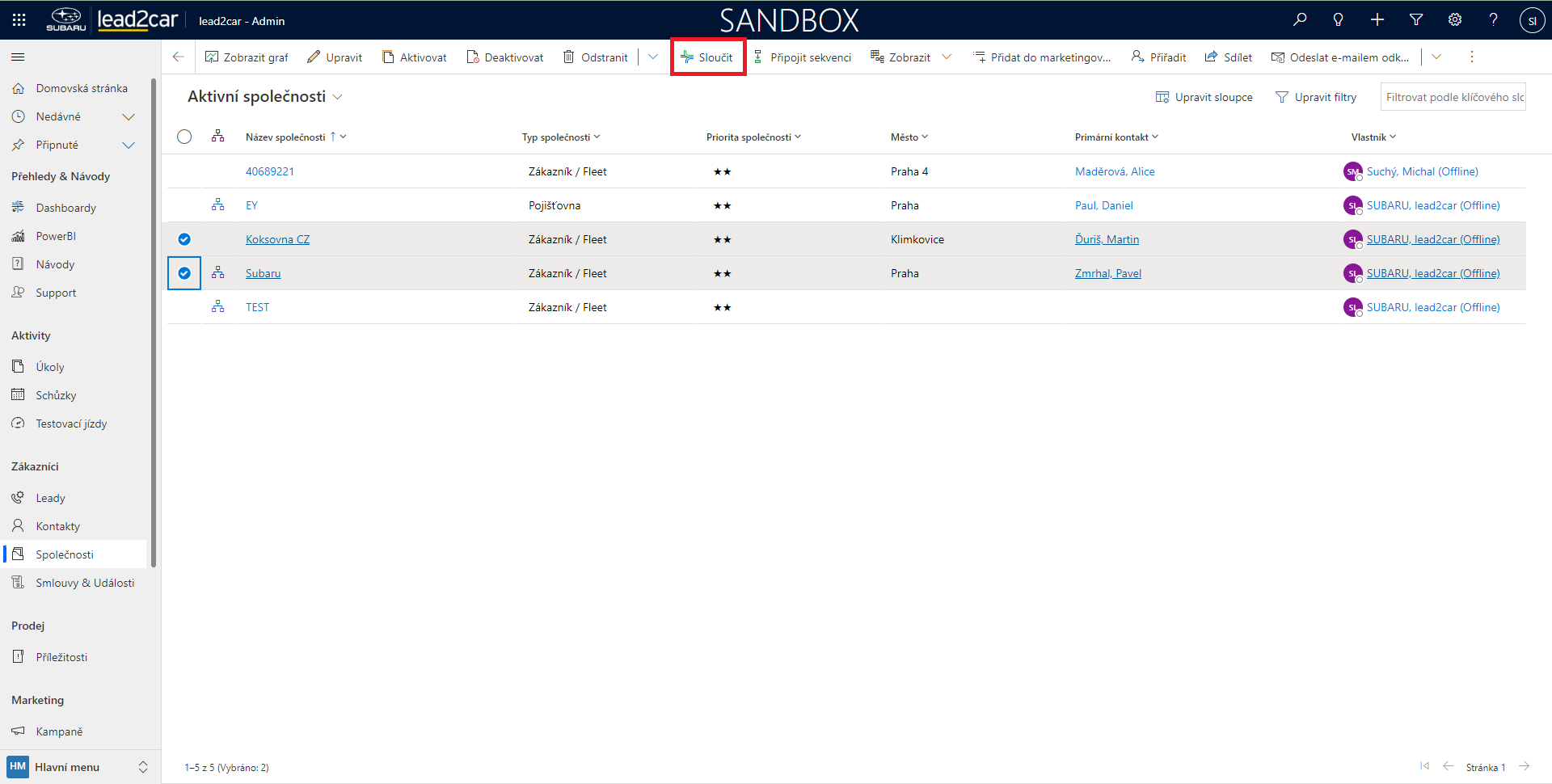Open the Maděrová, Alice contact link
This screenshot has width=1552, height=784.
1115,171
